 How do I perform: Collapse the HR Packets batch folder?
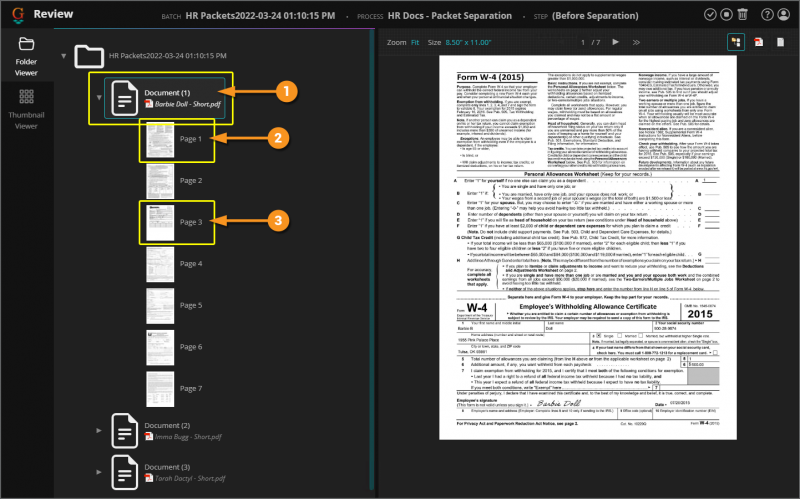coord(64,56)
